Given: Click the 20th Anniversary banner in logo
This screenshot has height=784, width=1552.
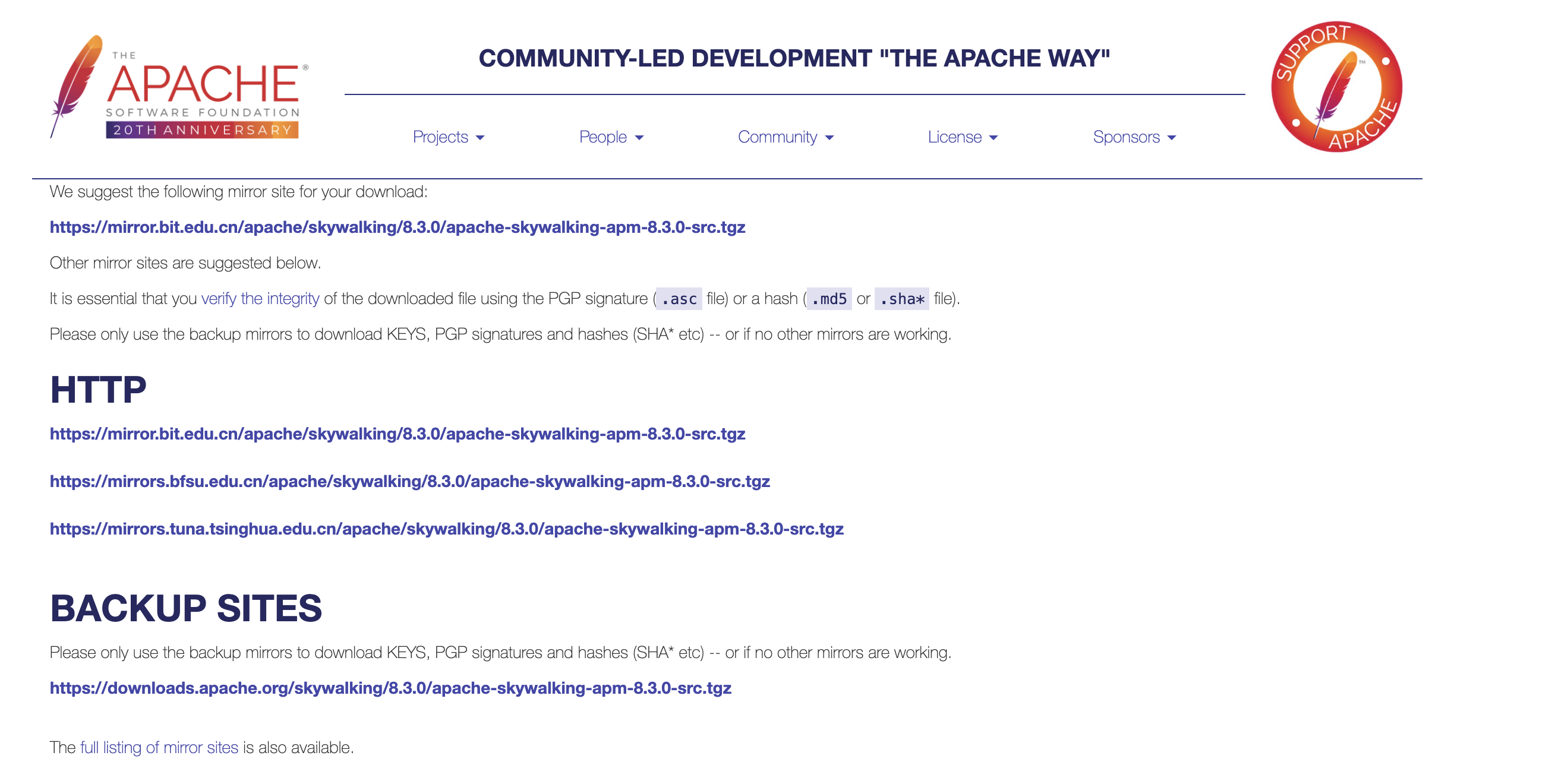Looking at the screenshot, I should pos(202,130).
